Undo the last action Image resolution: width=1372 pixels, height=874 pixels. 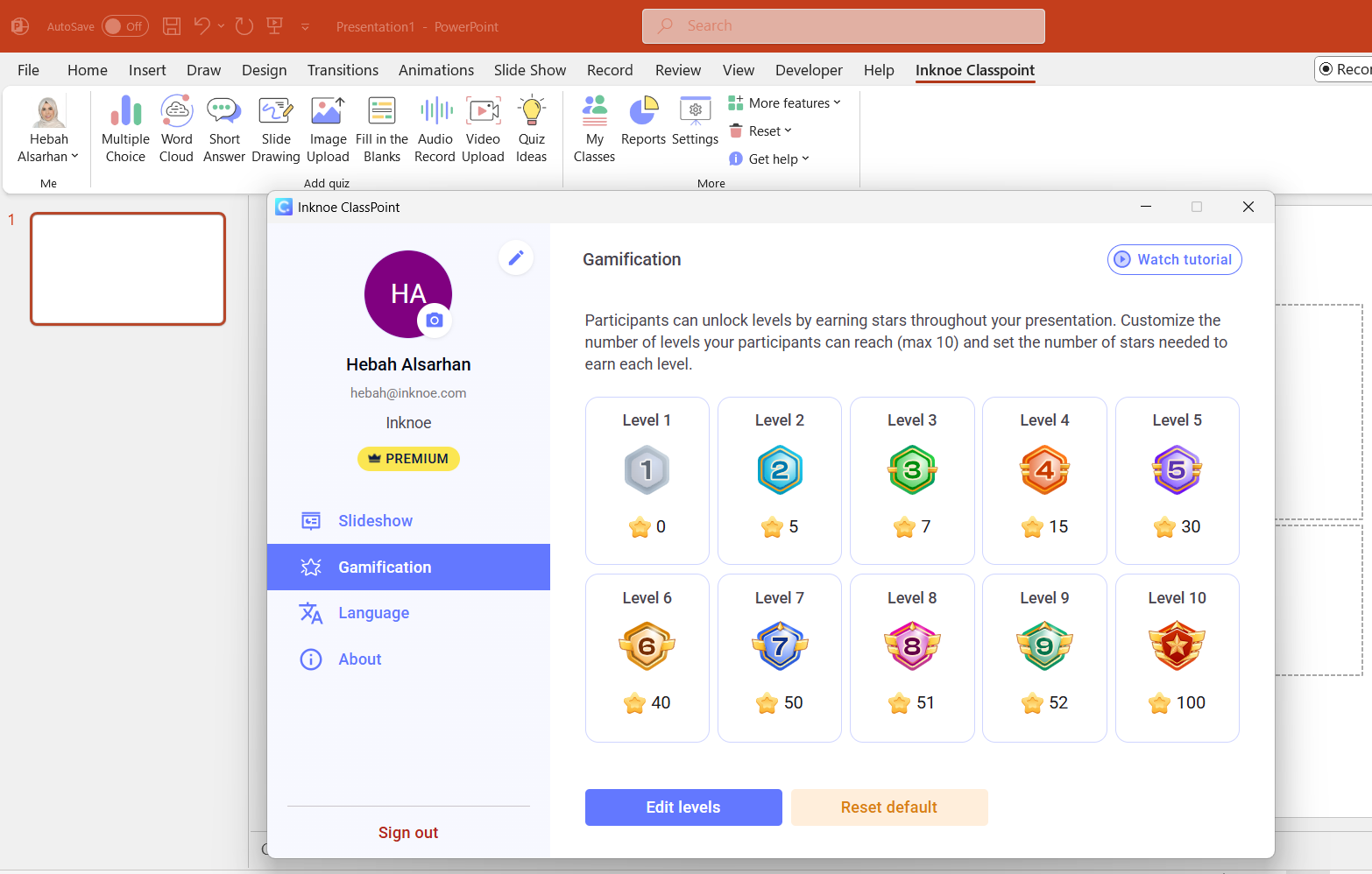[x=202, y=26]
